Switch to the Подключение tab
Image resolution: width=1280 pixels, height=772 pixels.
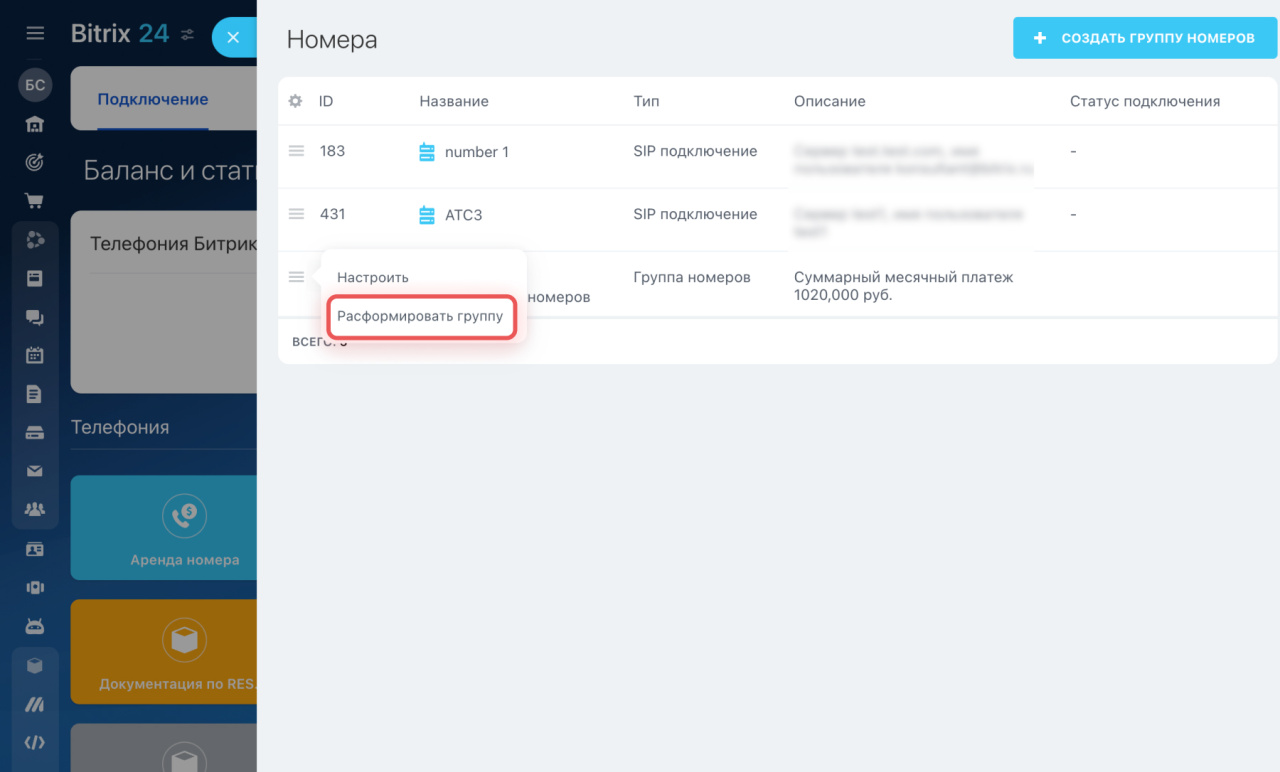coord(153,99)
